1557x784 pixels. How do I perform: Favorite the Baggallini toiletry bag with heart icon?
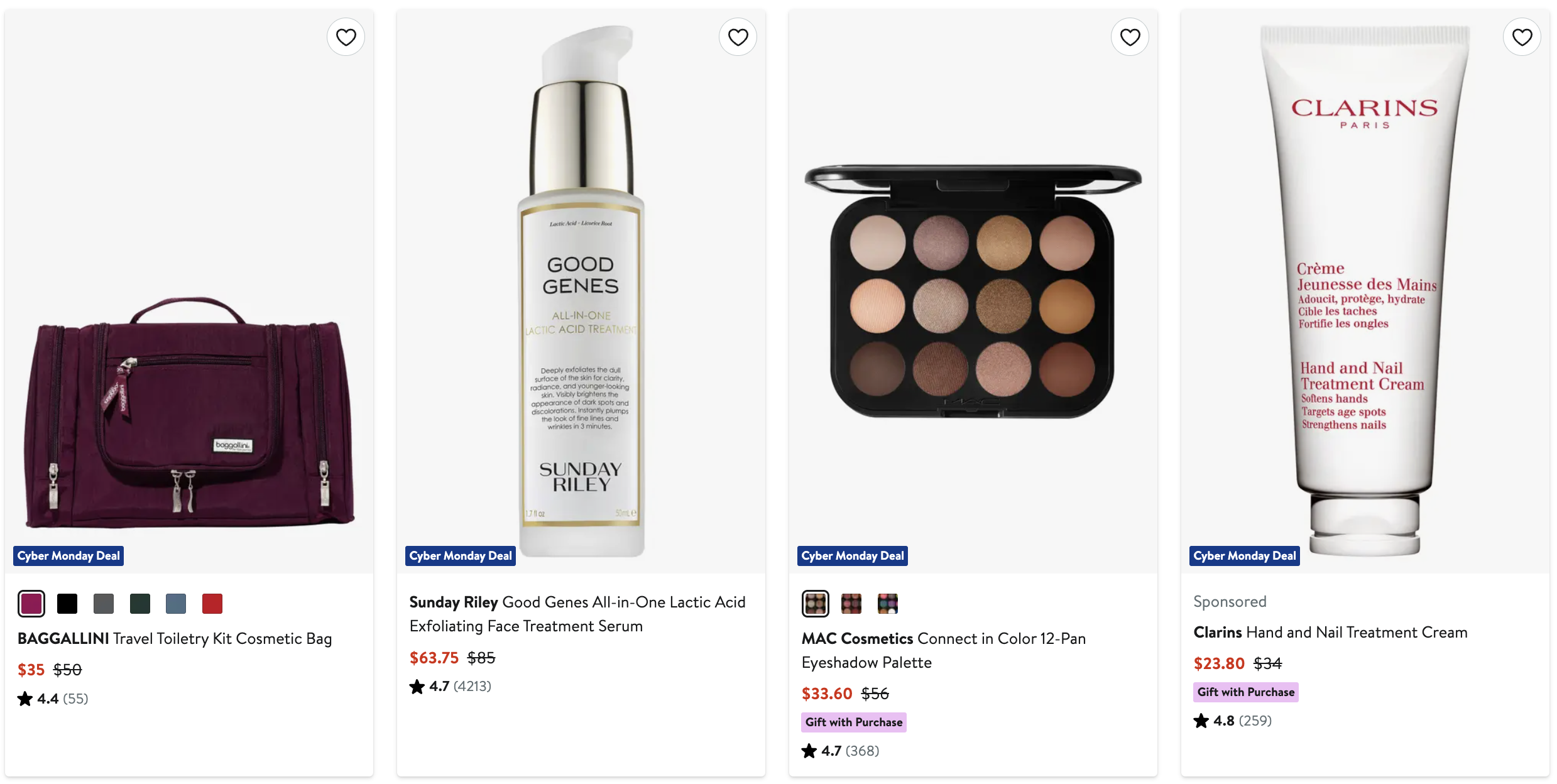(346, 37)
